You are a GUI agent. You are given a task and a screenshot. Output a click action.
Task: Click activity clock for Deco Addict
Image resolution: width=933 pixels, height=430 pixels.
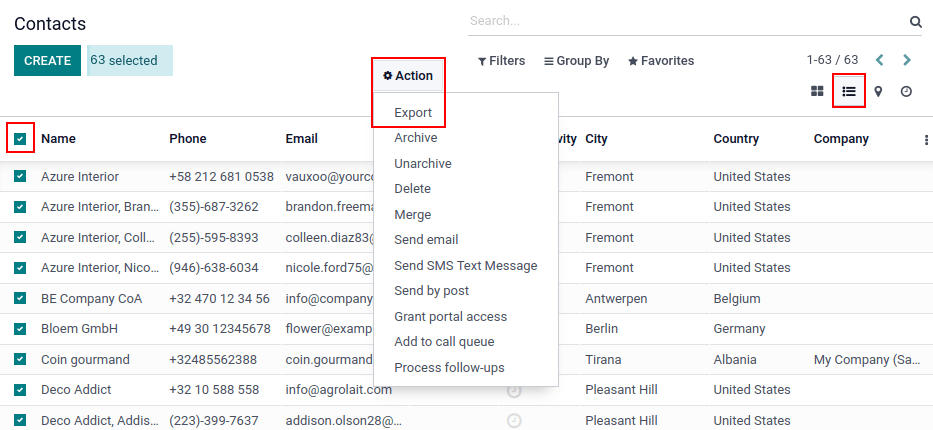point(514,390)
